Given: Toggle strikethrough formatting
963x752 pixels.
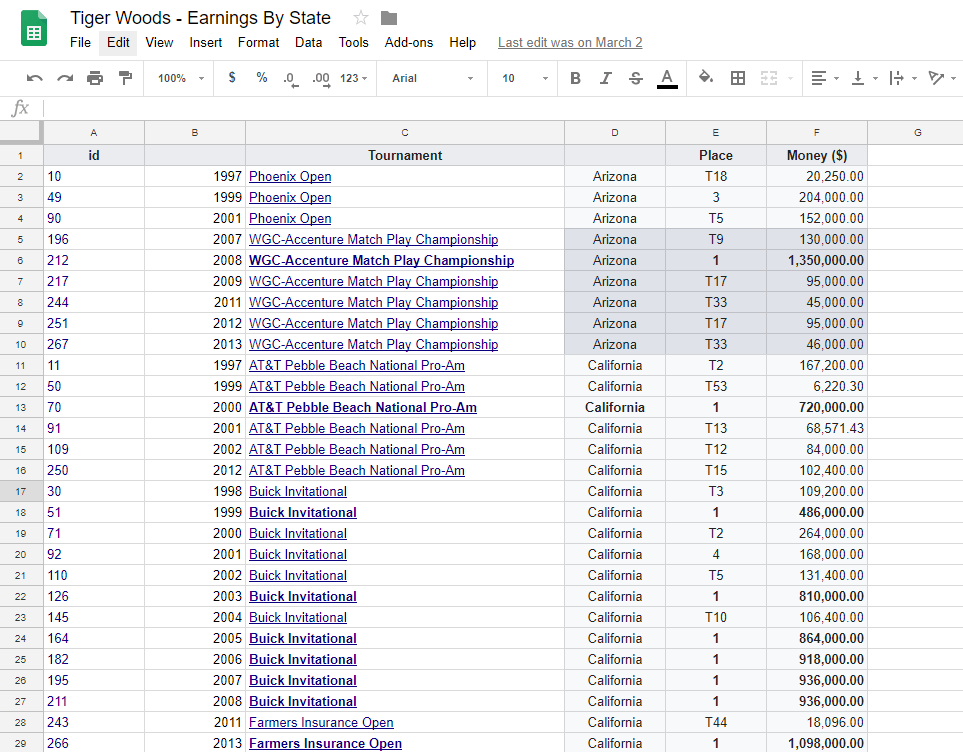Looking at the screenshot, I should click(635, 77).
